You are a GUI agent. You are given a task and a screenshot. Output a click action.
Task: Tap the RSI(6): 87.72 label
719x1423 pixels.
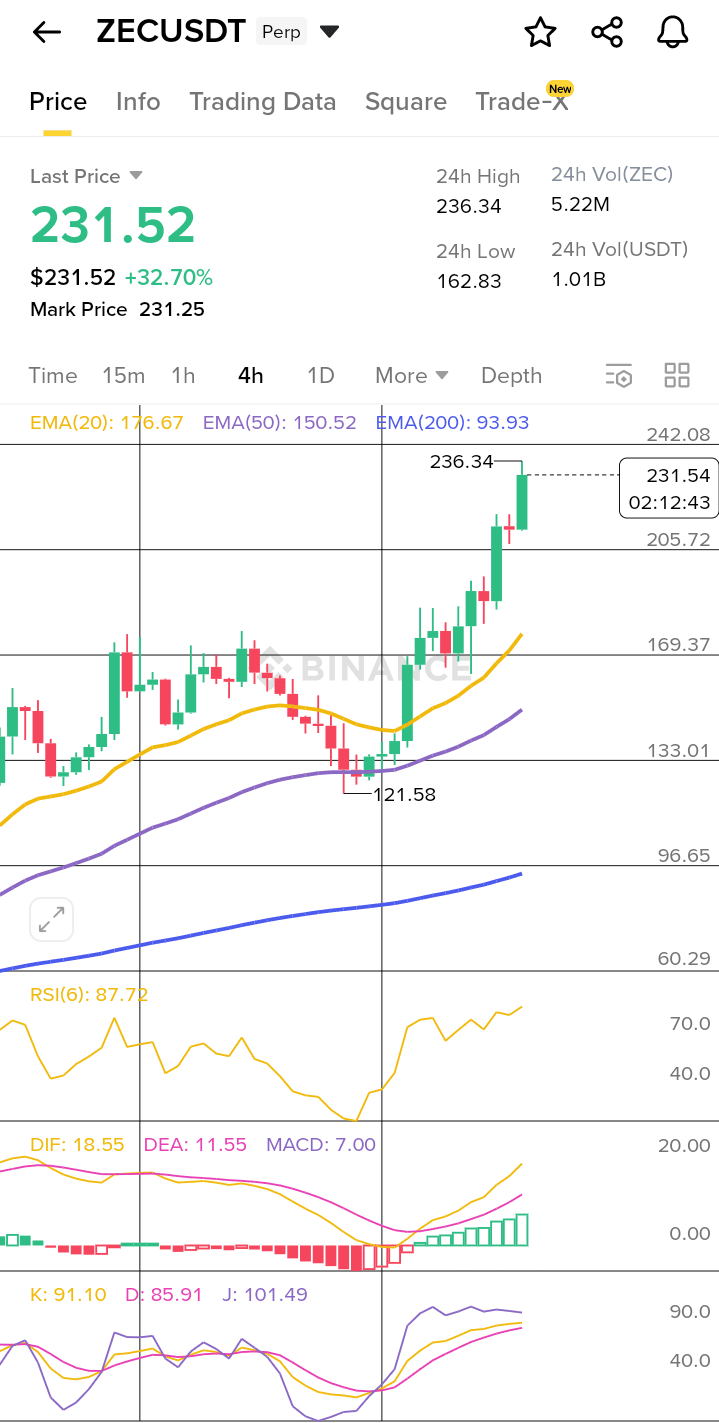click(89, 995)
